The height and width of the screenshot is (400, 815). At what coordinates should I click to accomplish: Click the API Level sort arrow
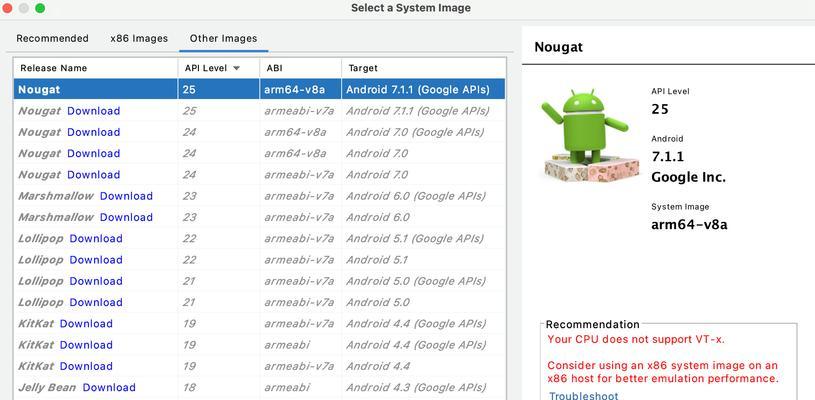pos(236,68)
